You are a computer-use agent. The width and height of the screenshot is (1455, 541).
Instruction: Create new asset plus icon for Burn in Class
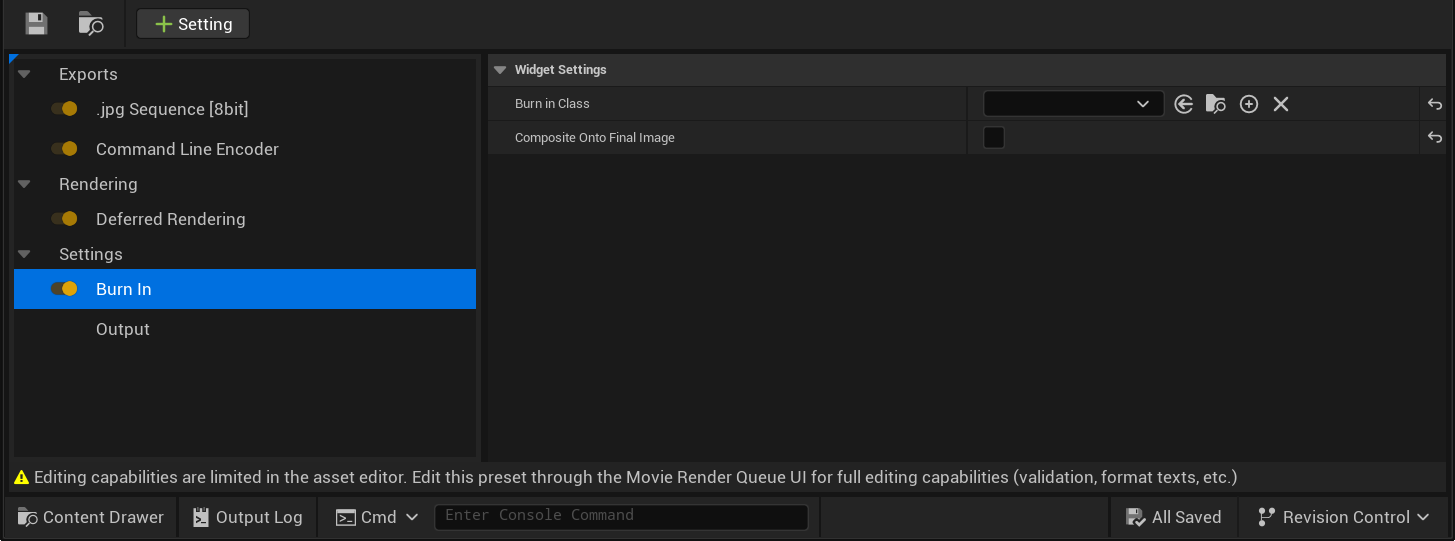pyautogui.click(x=1248, y=104)
